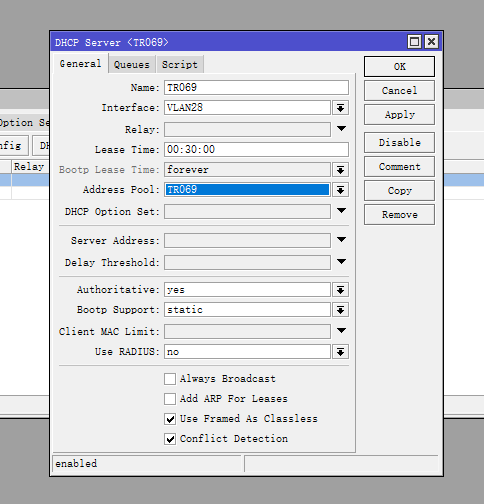Add a Comment to the server
Image resolution: width=484 pixels, height=504 pixels.
(399, 167)
